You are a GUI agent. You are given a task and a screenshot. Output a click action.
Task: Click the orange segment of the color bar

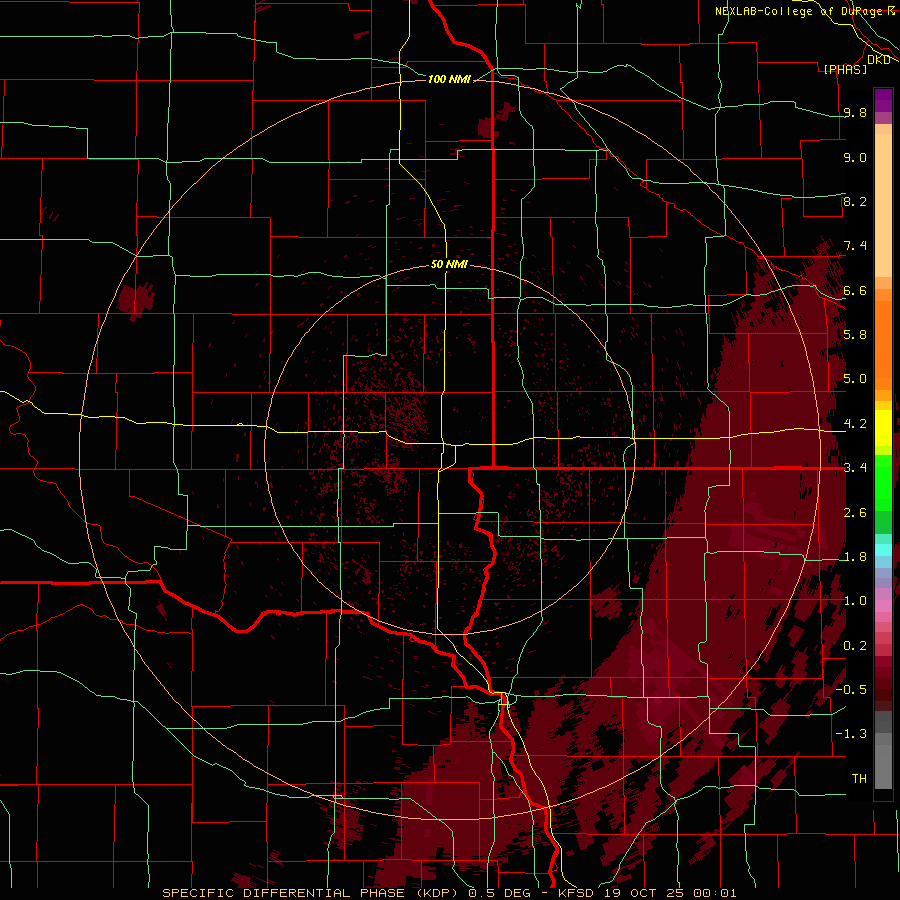(x=883, y=344)
